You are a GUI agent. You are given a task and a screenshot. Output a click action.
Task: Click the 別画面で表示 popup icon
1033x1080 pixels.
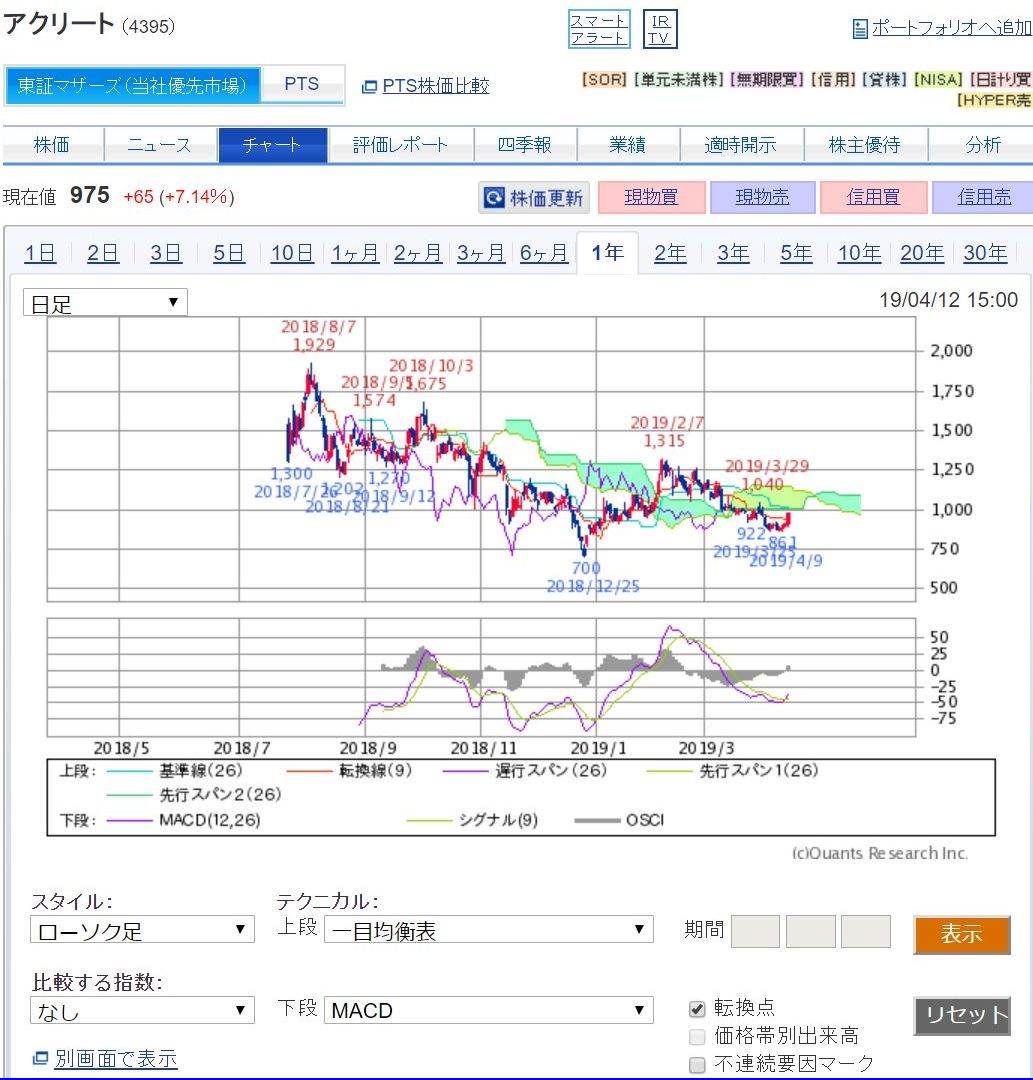coord(40,1058)
